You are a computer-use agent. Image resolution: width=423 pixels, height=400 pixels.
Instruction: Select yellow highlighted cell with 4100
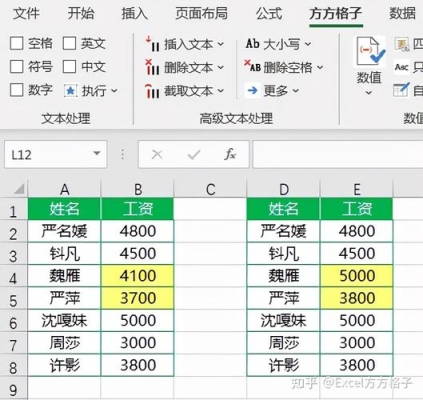coord(138,276)
